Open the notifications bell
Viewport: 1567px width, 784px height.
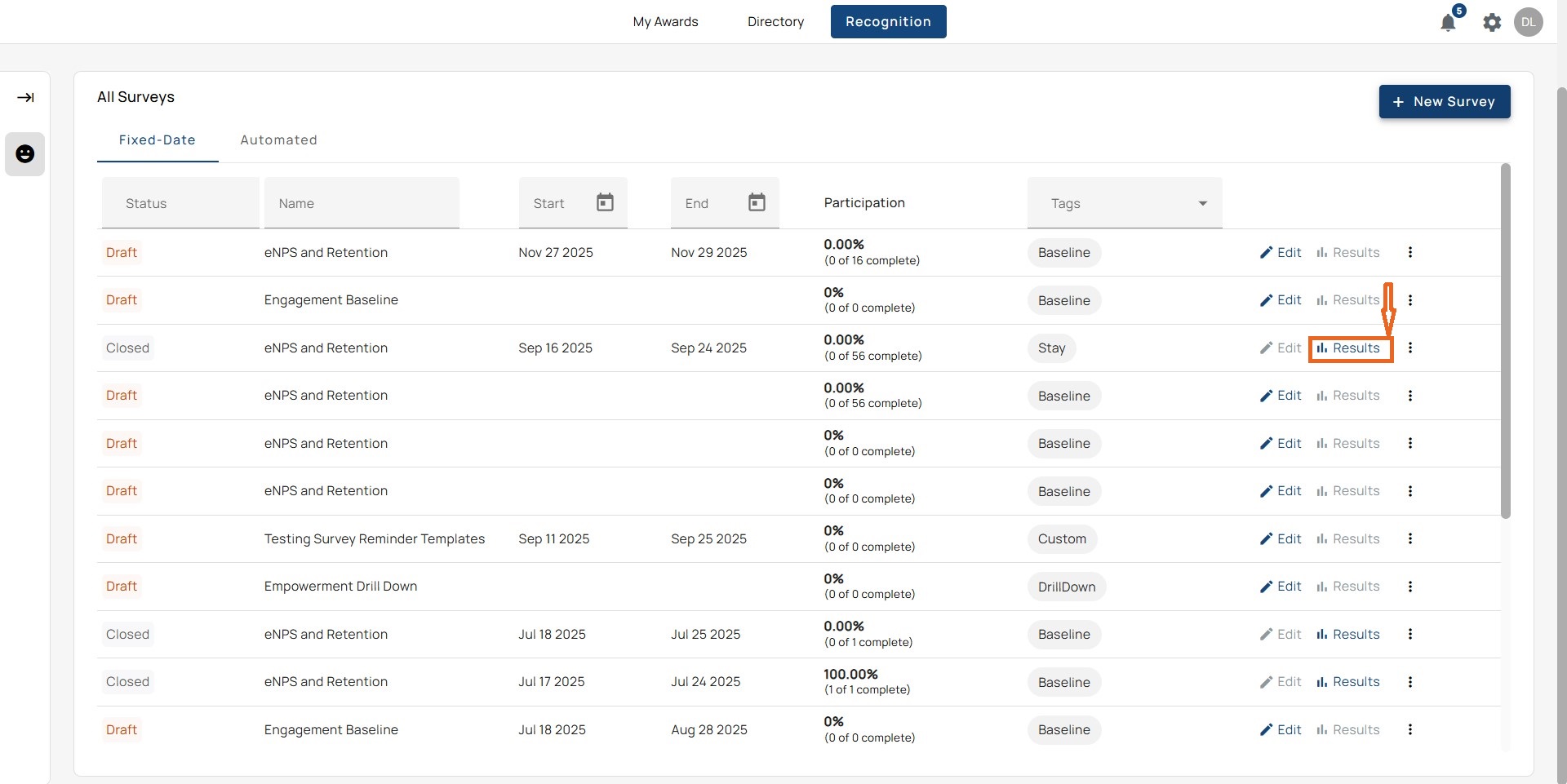tap(1448, 22)
